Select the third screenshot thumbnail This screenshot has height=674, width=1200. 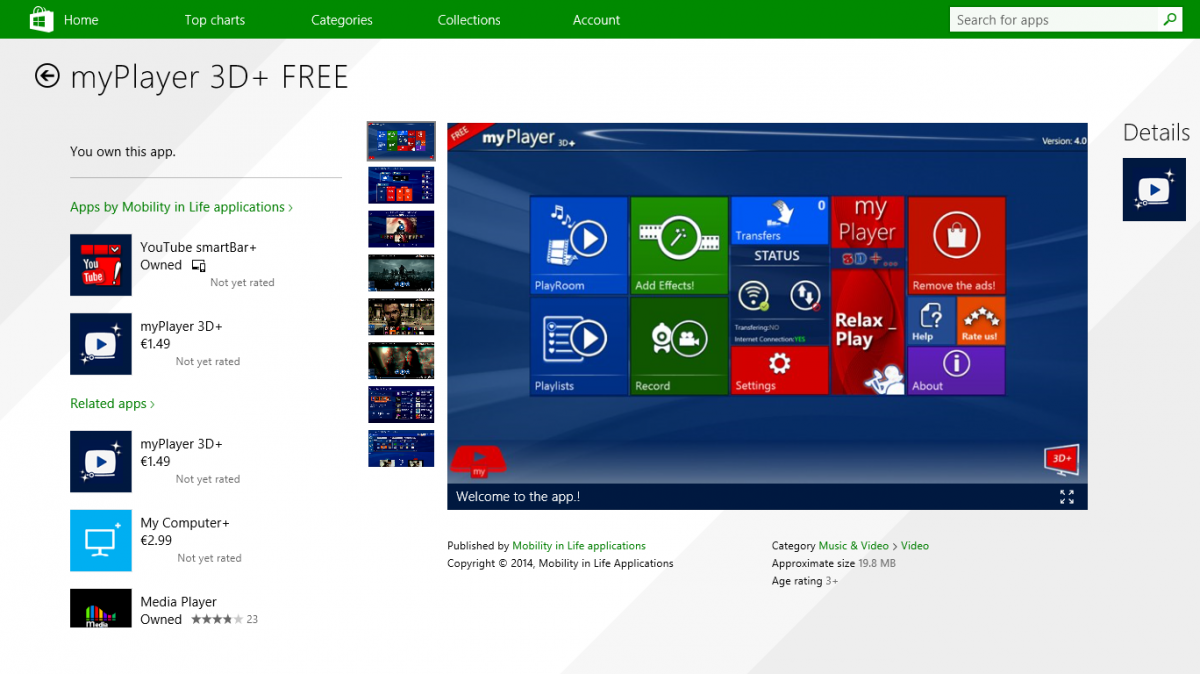pyautogui.click(x=401, y=229)
